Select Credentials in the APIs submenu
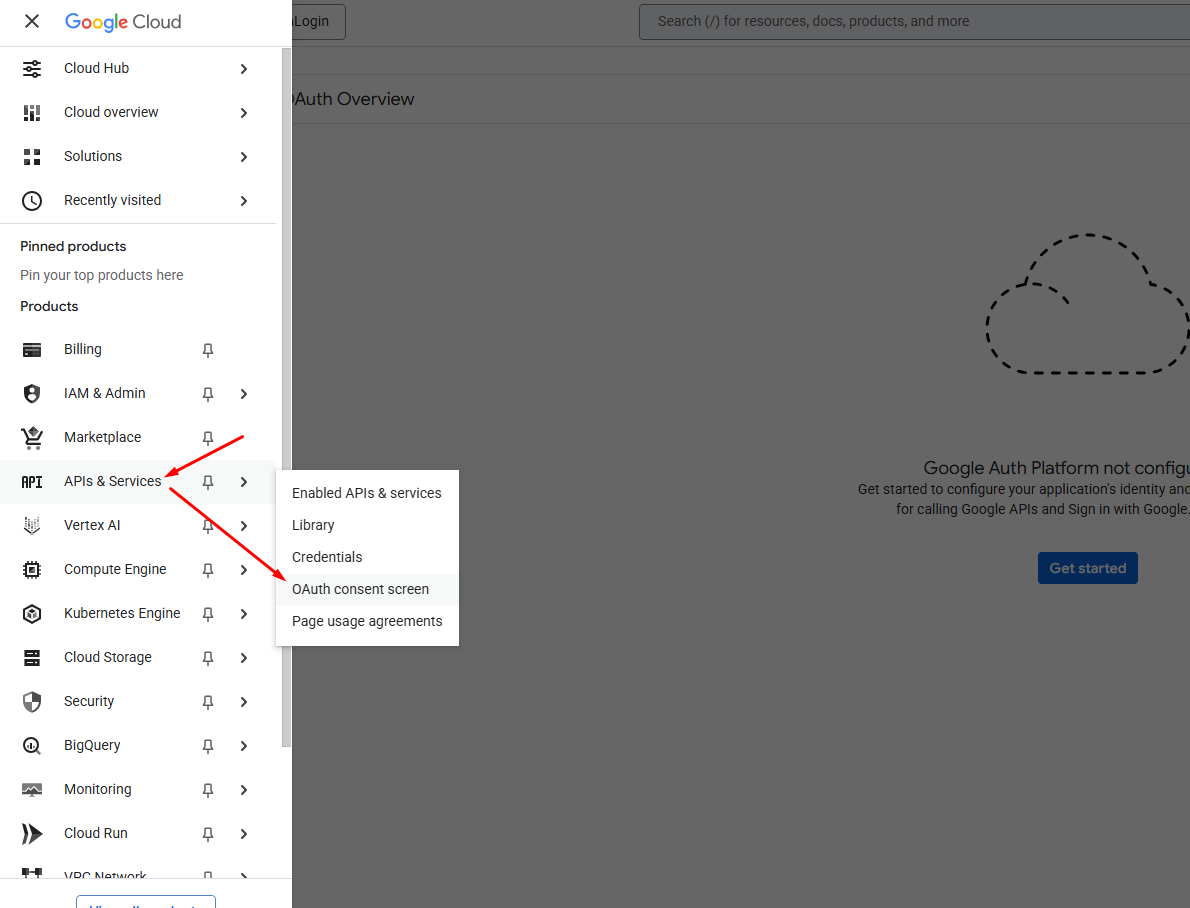This screenshot has height=908, width=1190. tap(367, 557)
